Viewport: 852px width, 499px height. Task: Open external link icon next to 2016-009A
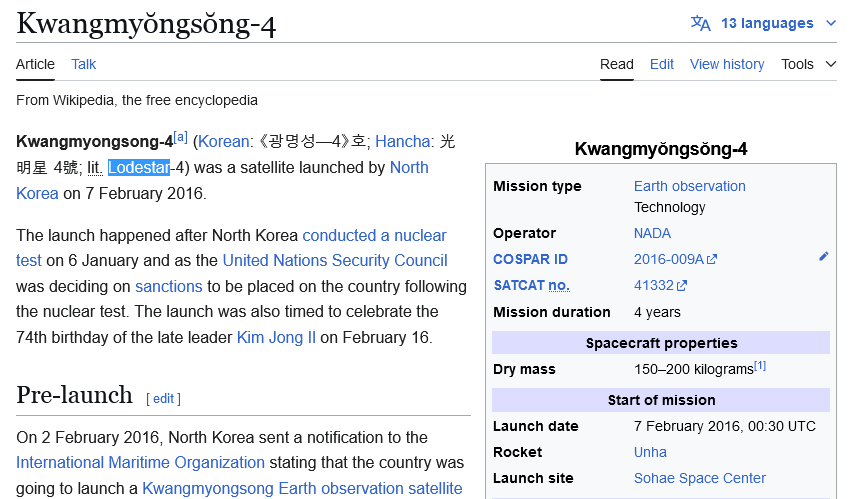(x=711, y=260)
